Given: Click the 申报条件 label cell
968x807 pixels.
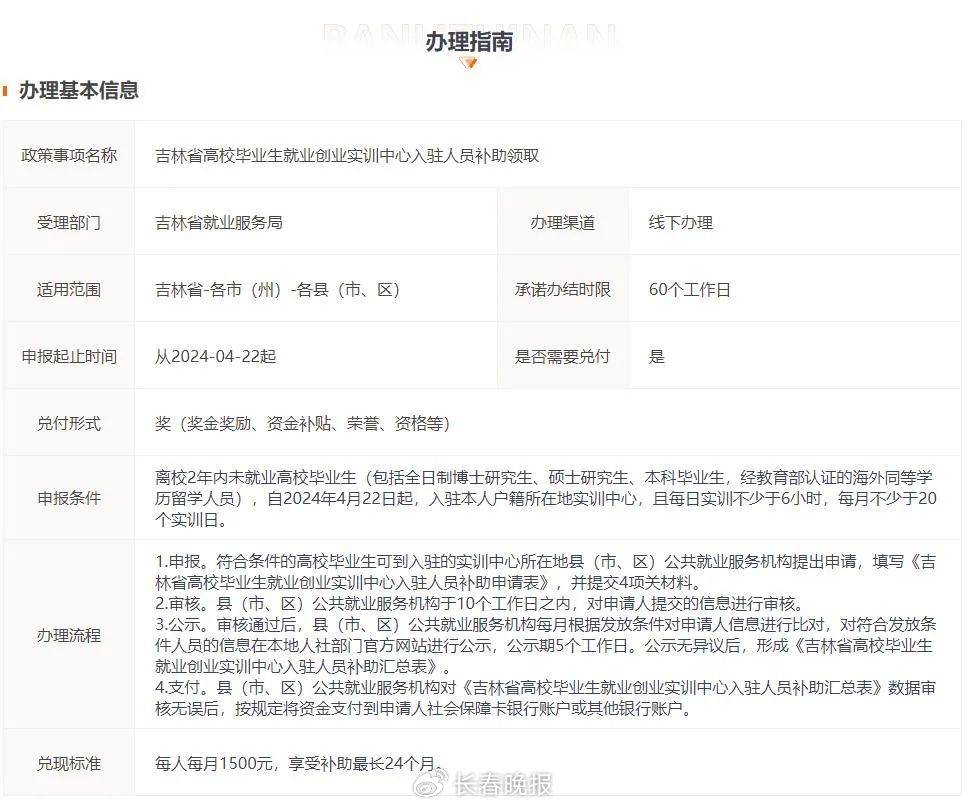Looking at the screenshot, I should [x=69, y=498].
